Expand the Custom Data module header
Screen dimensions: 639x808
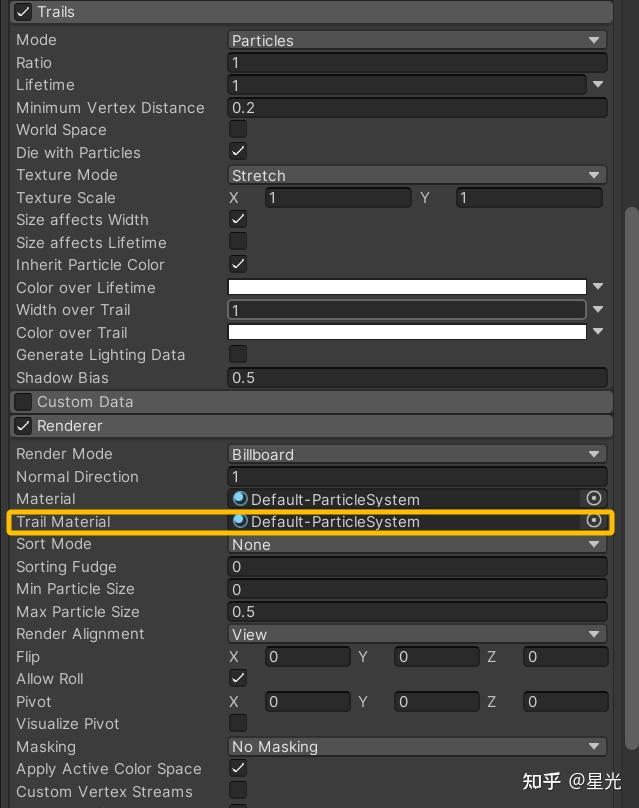[x=311, y=401]
